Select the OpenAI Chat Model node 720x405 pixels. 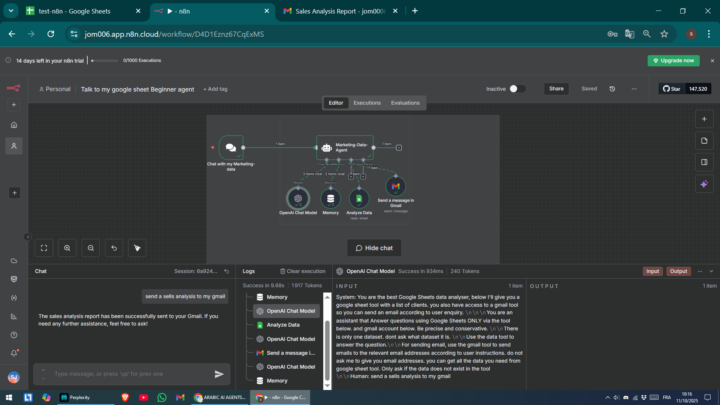298,198
